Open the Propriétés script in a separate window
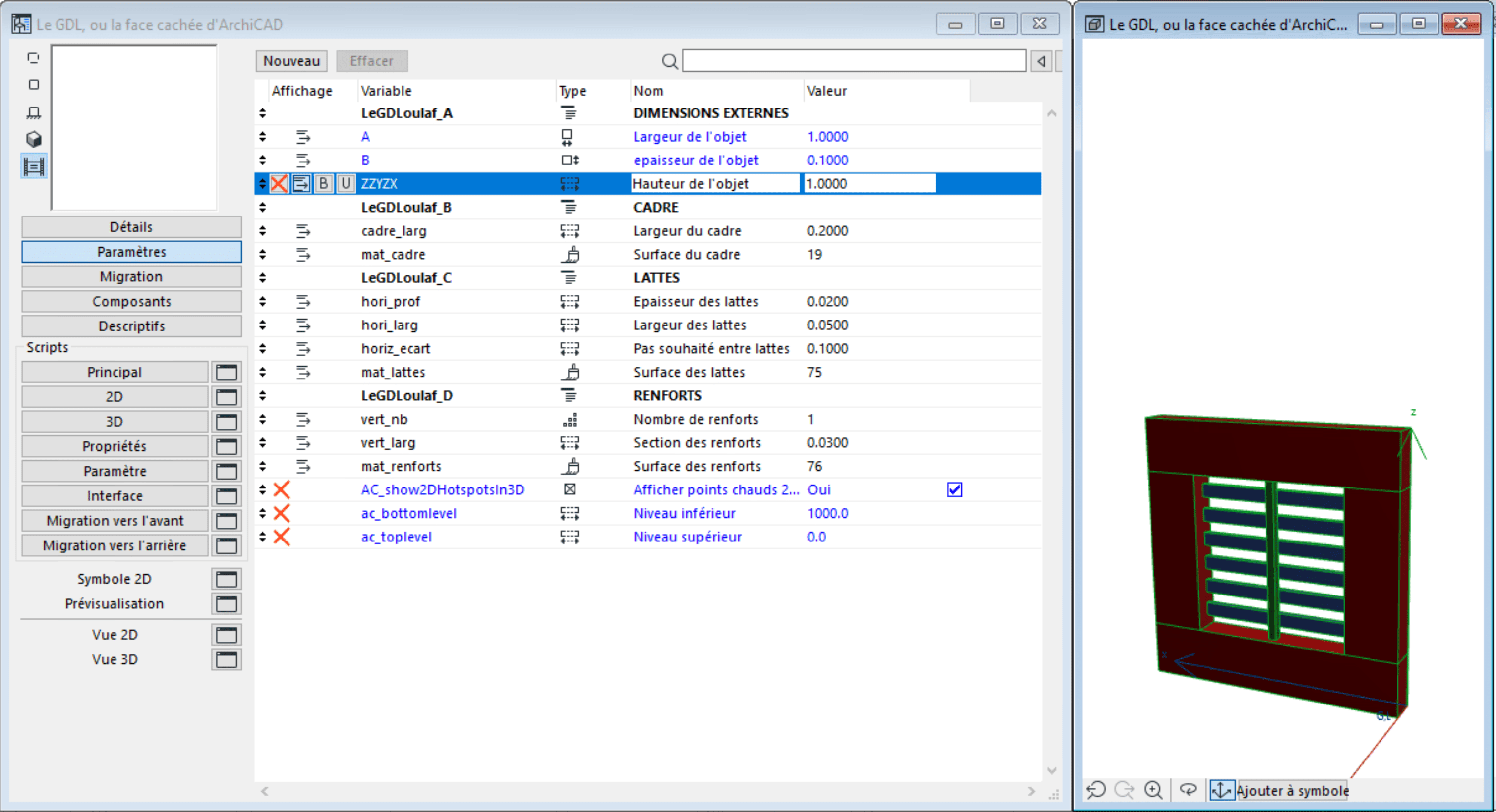The height and width of the screenshot is (812, 1496). [x=227, y=446]
